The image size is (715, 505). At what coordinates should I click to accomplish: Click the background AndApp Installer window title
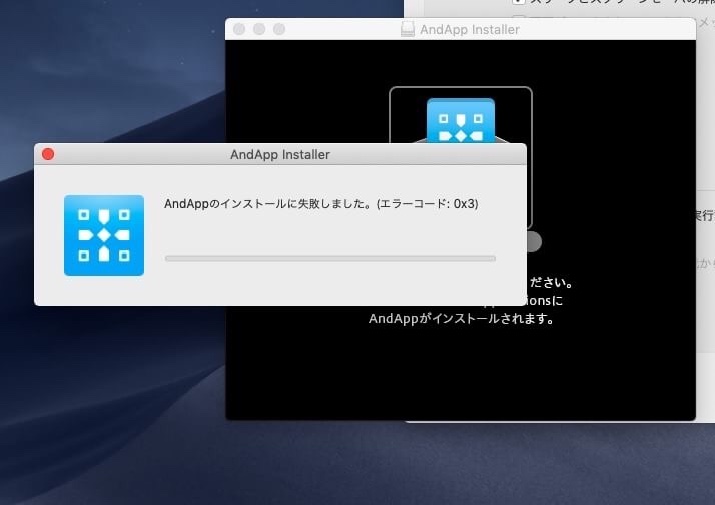[x=471, y=29]
